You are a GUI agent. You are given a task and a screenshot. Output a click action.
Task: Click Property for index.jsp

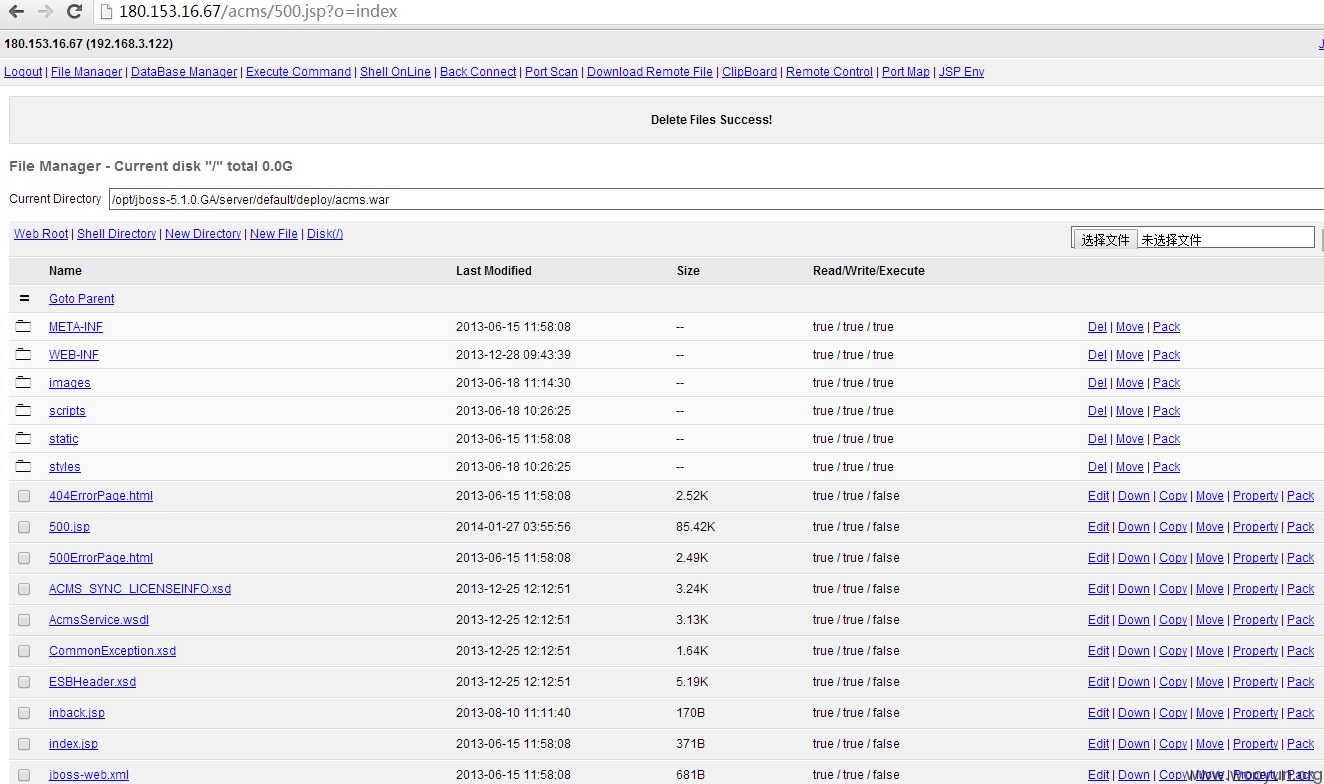click(x=1255, y=744)
